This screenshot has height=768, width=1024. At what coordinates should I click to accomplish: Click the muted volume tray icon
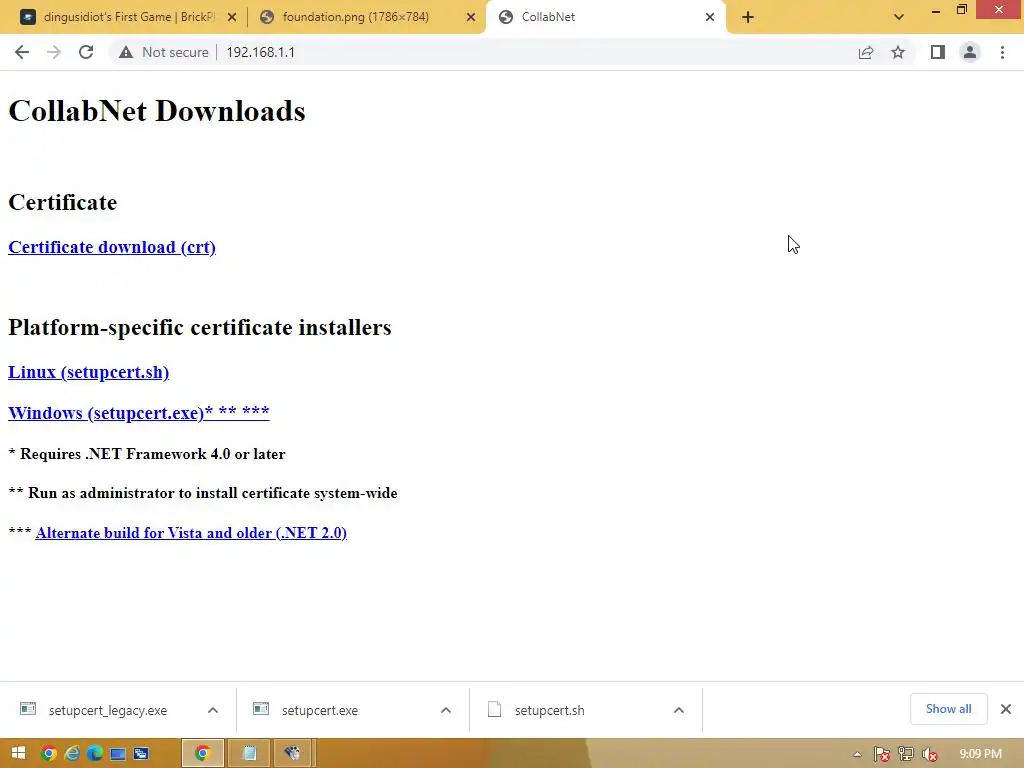click(929, 754)
